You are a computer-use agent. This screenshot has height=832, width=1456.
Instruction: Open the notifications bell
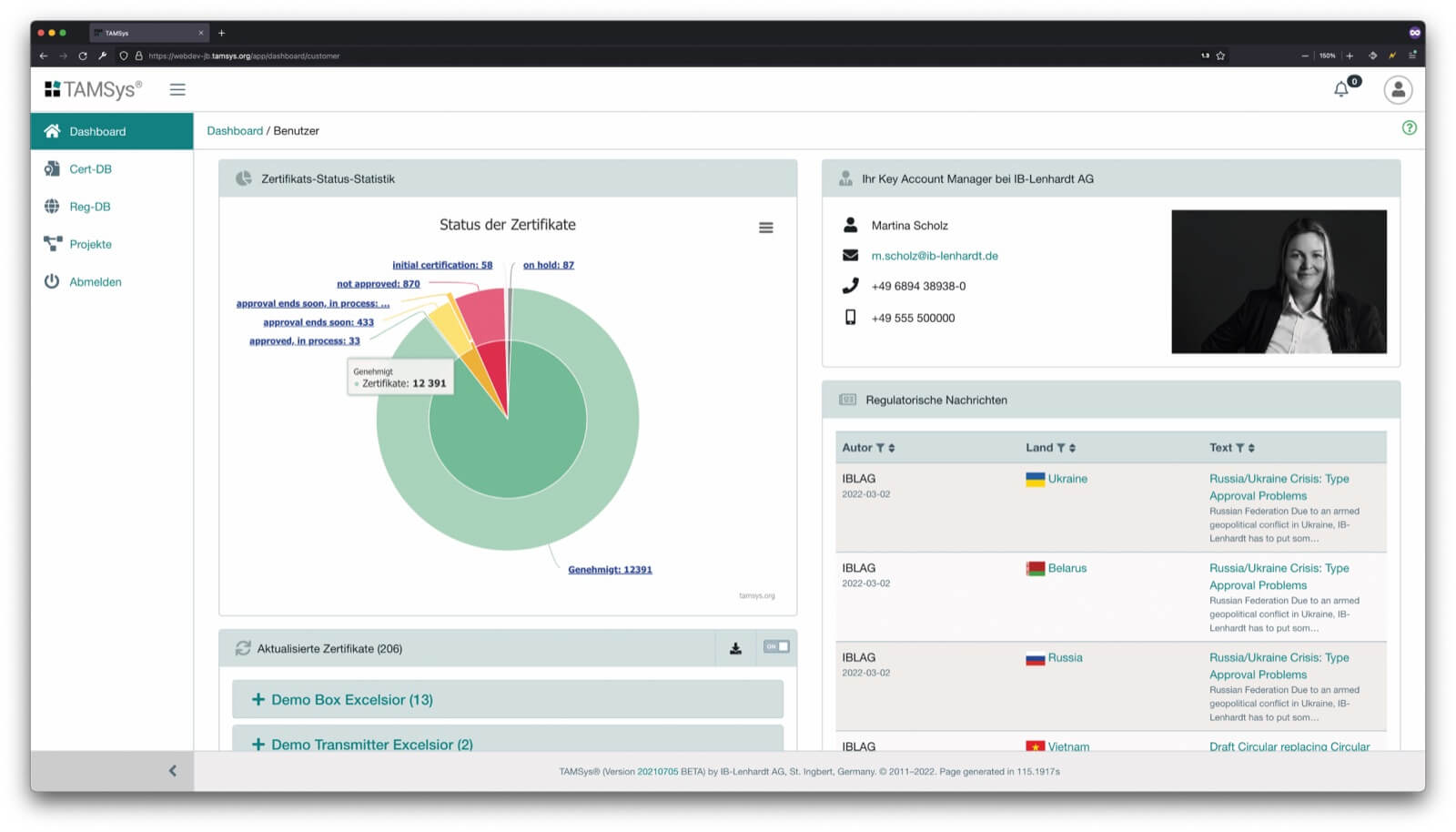1341,89
